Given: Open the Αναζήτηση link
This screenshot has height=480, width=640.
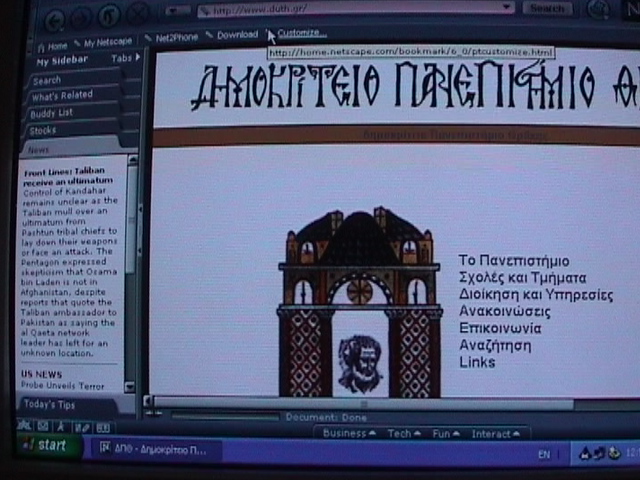Looking at the screenshot, I should point(495,345).
